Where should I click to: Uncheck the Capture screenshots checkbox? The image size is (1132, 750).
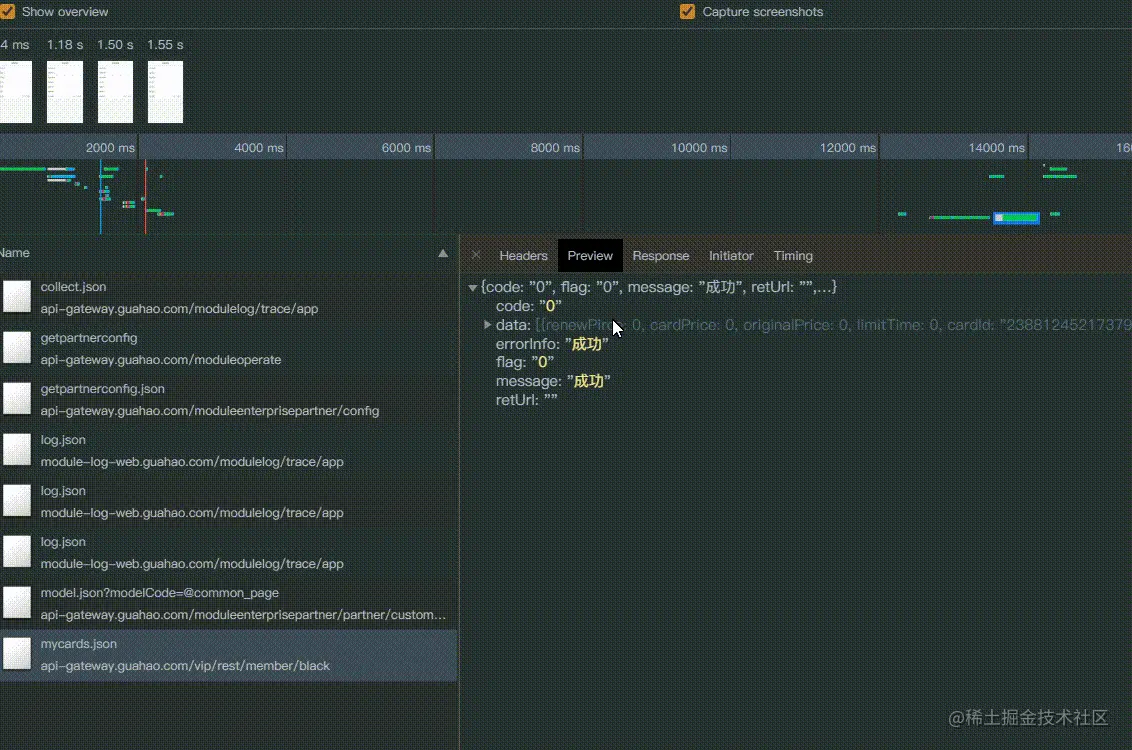(687, 12)
